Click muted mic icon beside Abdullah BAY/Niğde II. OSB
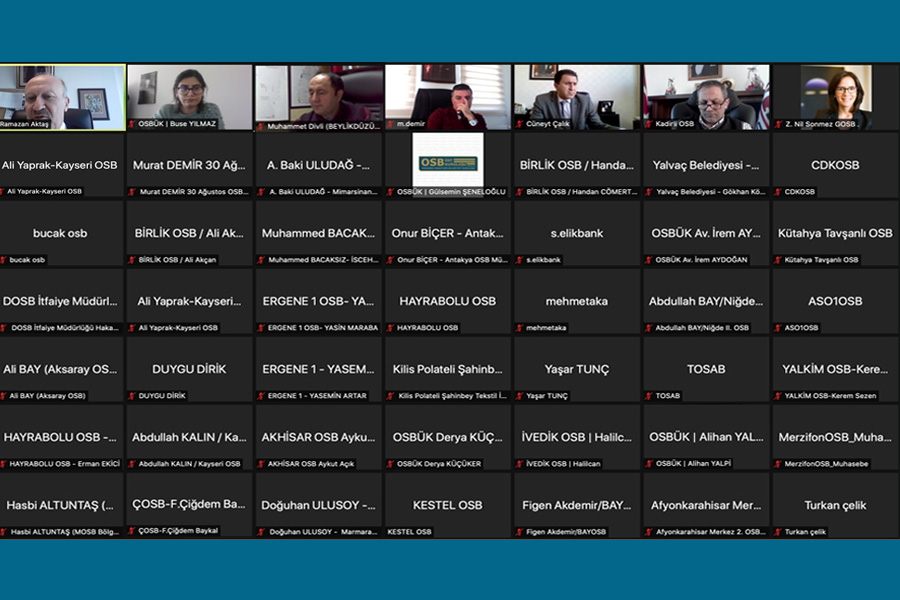 tap(649, 328)
